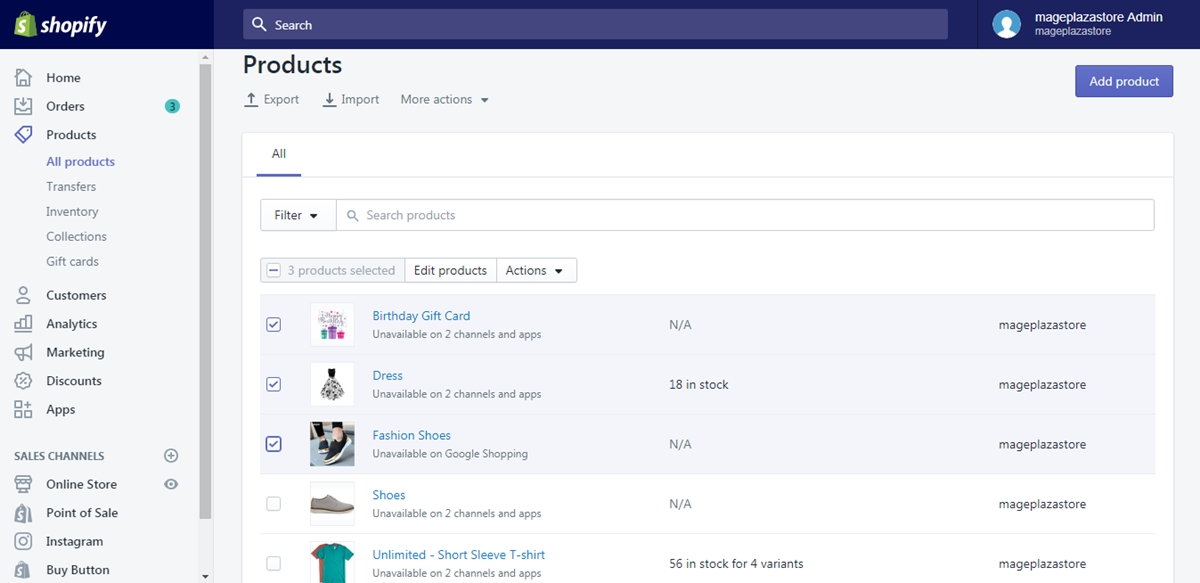
Task: Click the search magnifier in top bar
Action: 260,24
